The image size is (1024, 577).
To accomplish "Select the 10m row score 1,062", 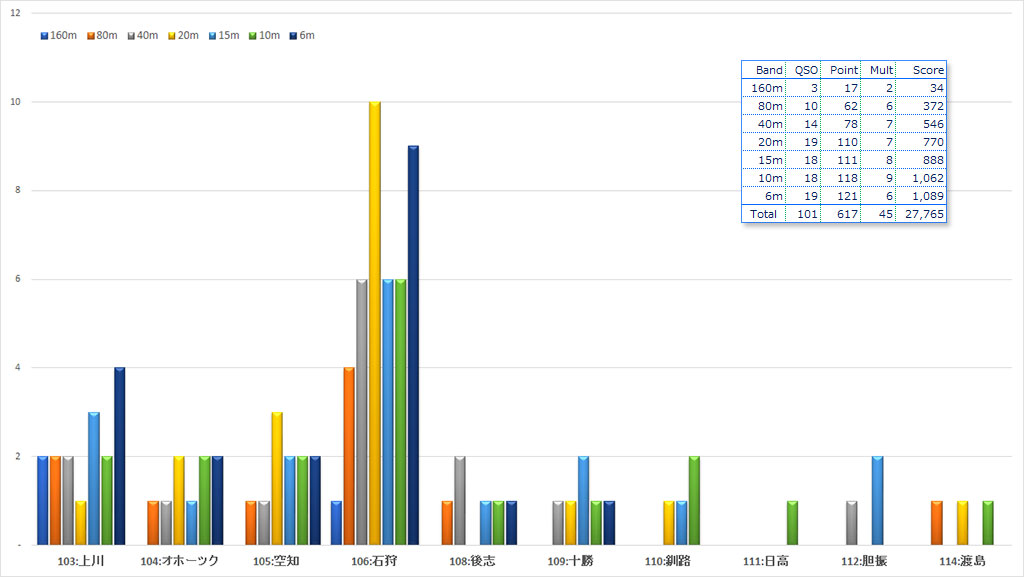I will coord(923,178).
